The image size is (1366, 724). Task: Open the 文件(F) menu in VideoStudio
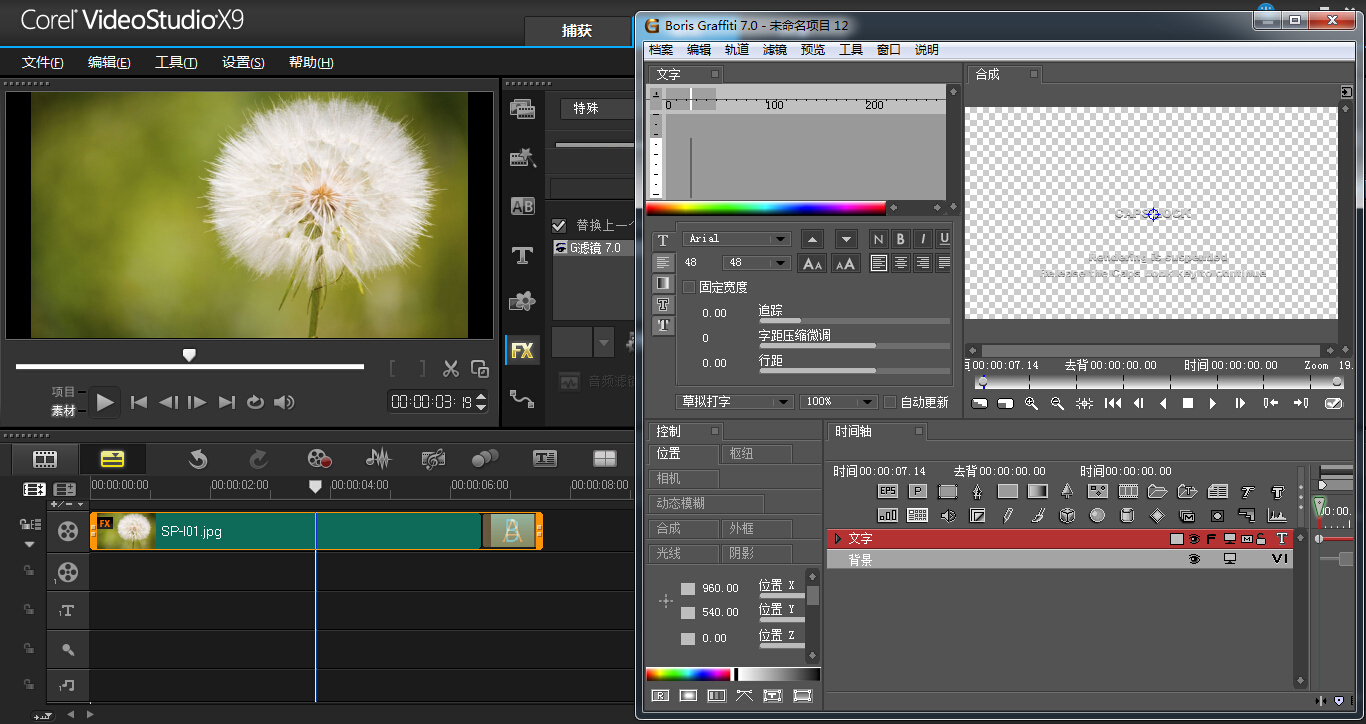(x=43, y=62)
